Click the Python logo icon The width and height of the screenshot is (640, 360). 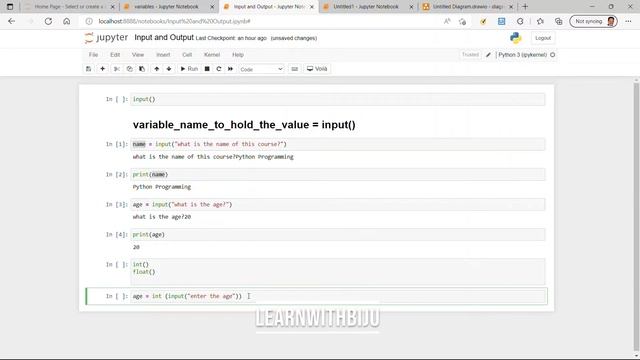click(516, 38)
